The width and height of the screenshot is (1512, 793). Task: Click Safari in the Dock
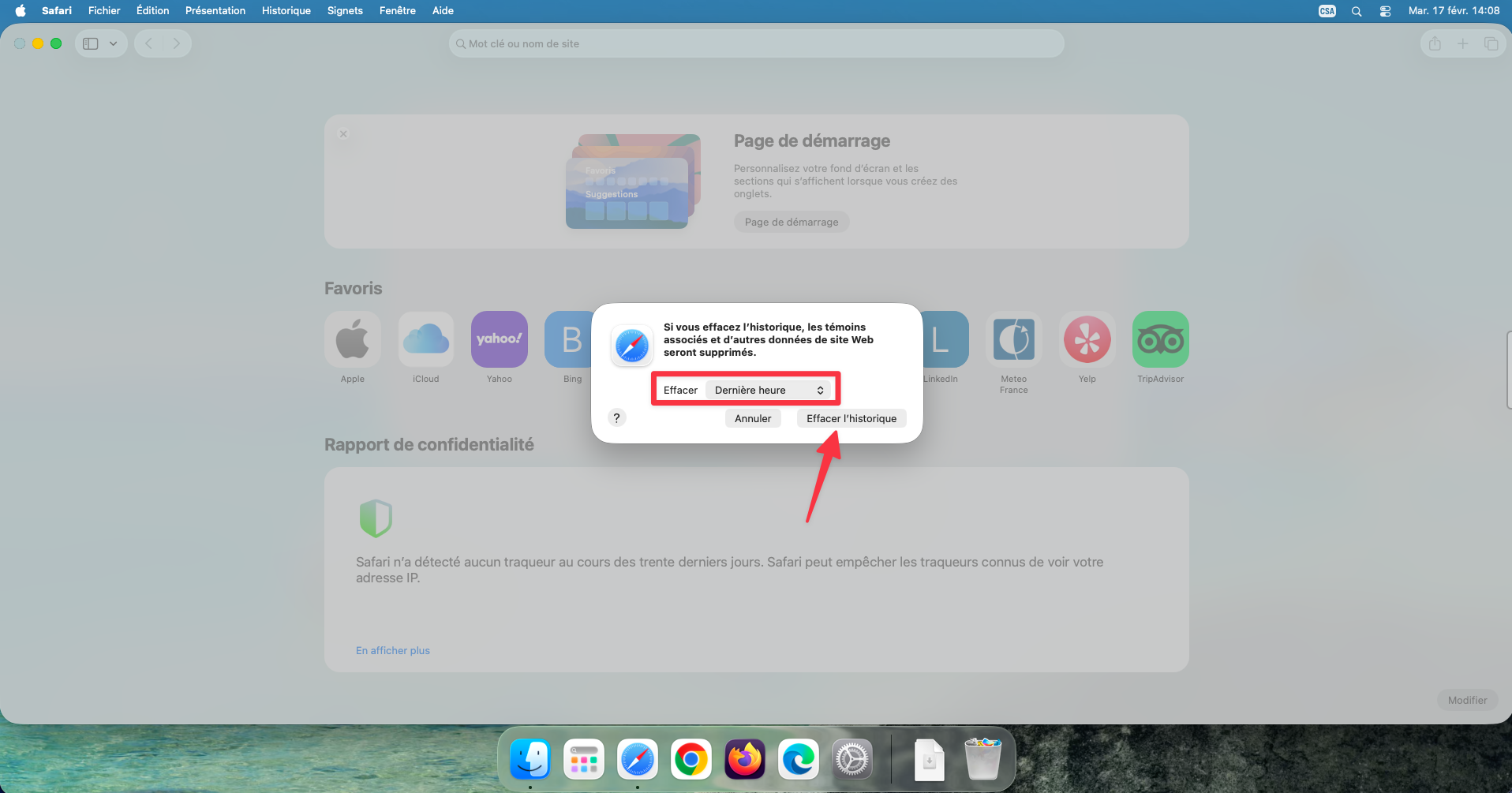click(638, 760)
